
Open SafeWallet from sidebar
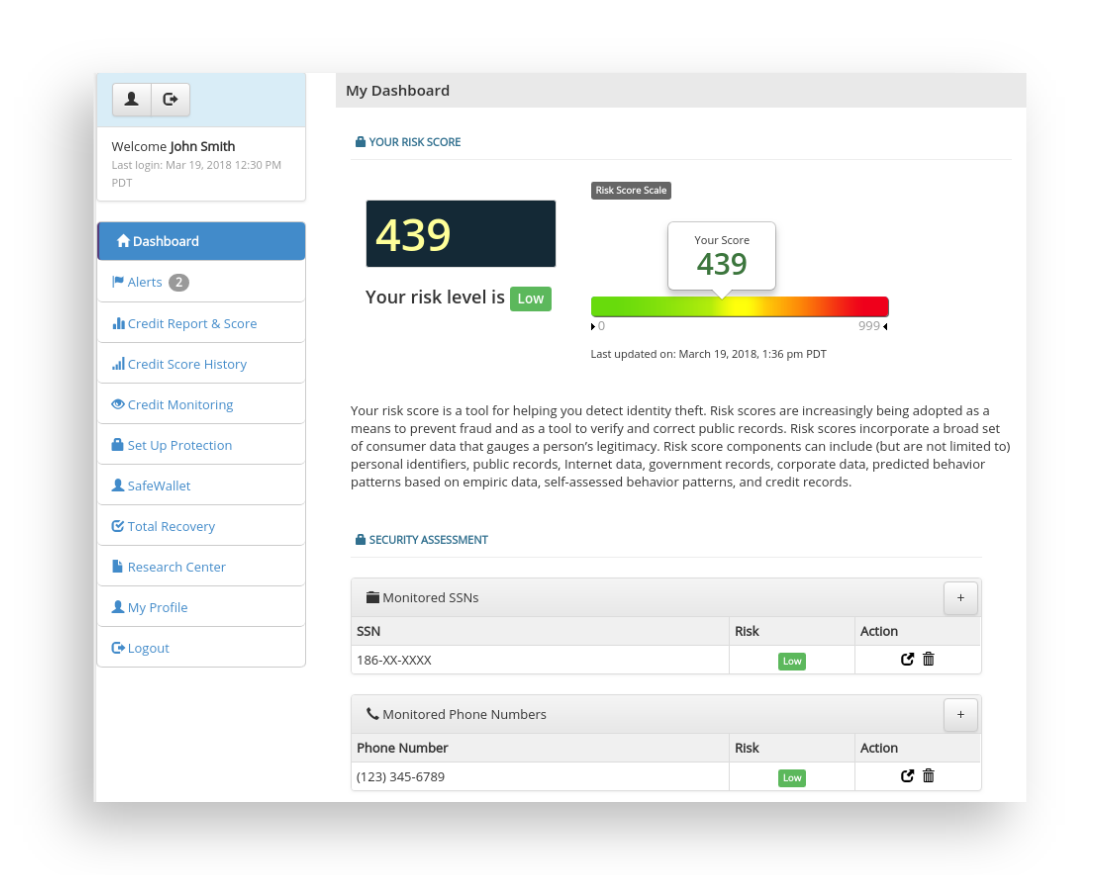(x=158, y=486)
